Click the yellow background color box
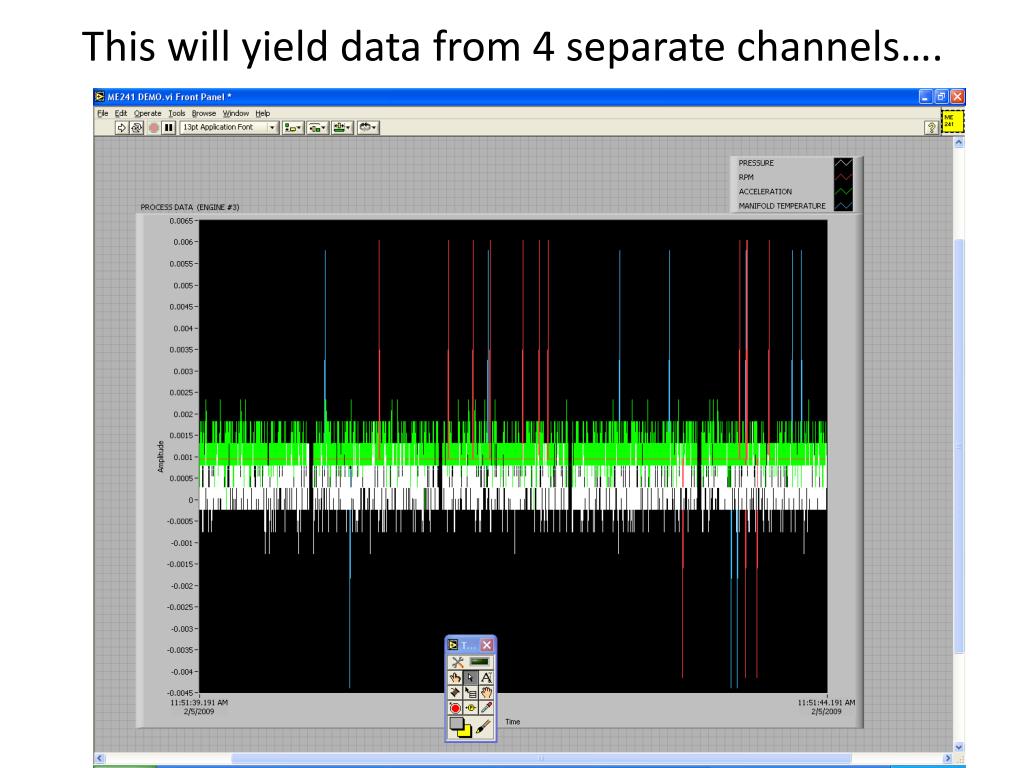 coord(466,733)
